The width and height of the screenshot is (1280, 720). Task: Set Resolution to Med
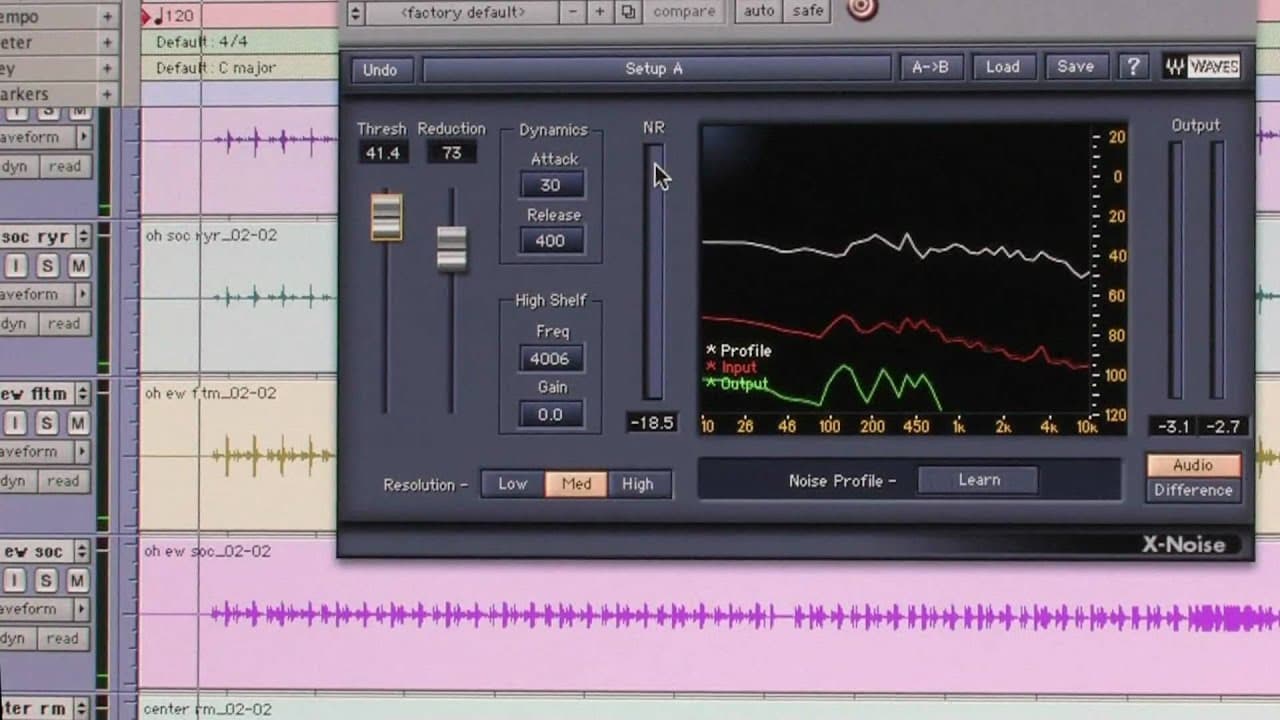pos(576,484)
